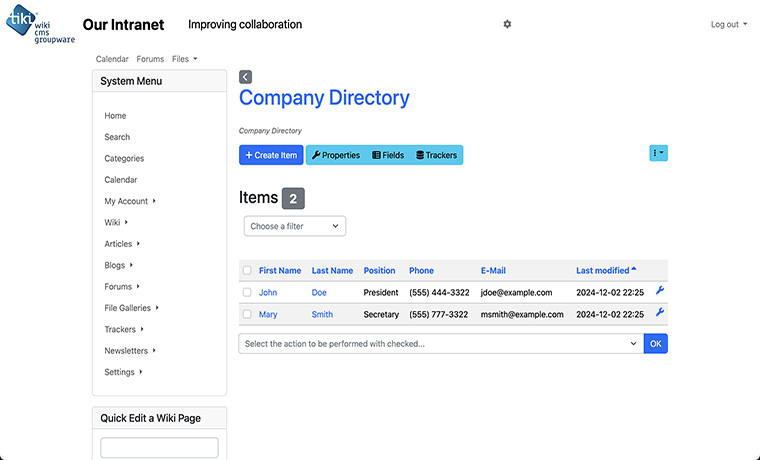Open the Trackers database button
The width and height of the screenshot is (760, 460).
pyautogui.click(x=436, y=155)
